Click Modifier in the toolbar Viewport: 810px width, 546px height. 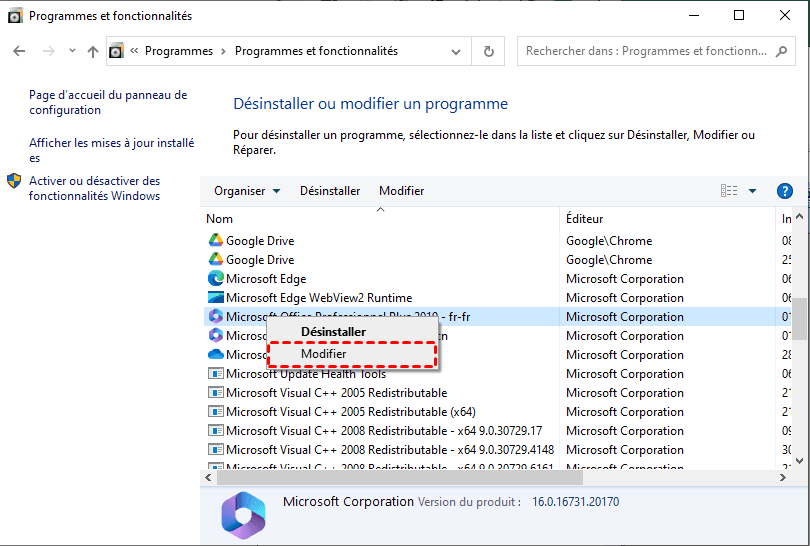(401, 191)
